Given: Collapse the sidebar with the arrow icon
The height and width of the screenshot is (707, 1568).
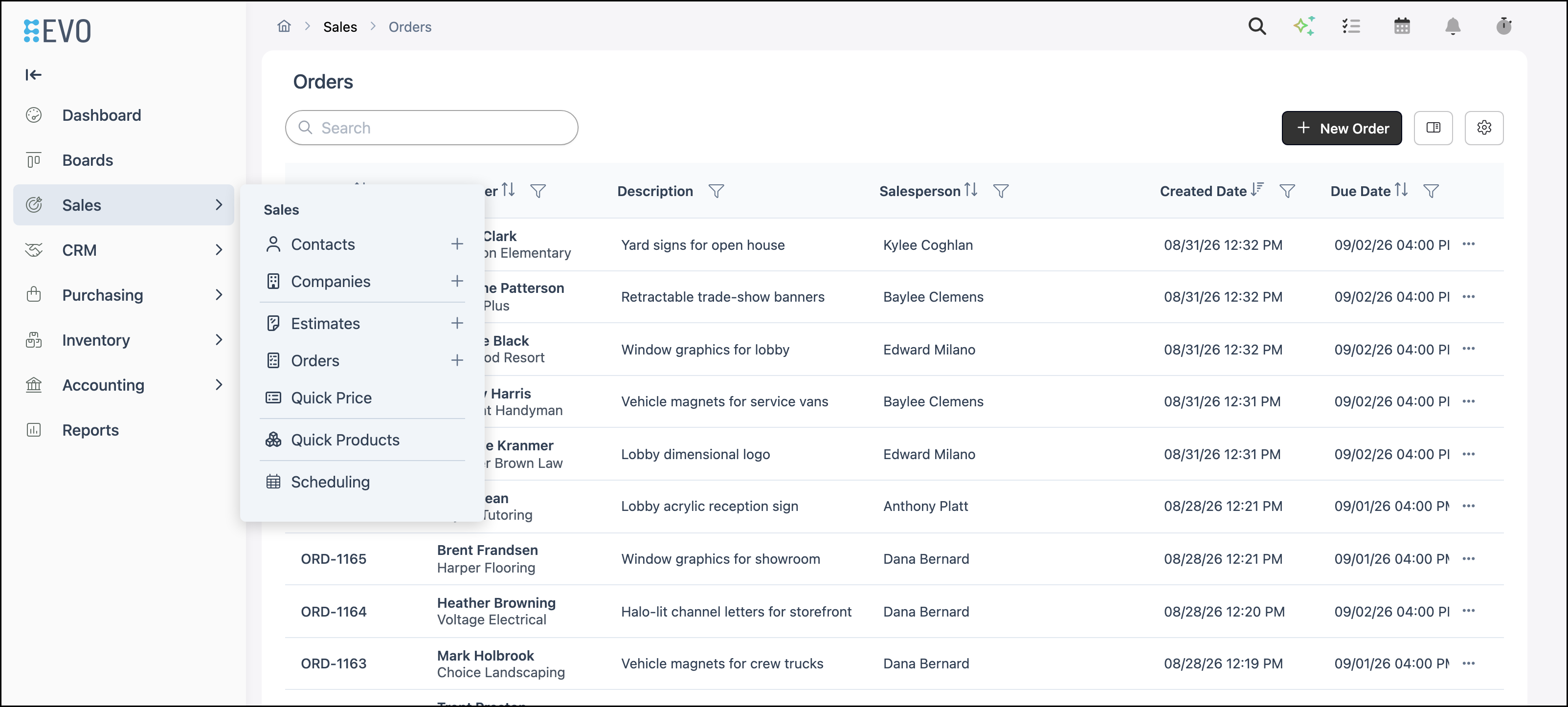Looking at the screenshot, I should [33, 75].
